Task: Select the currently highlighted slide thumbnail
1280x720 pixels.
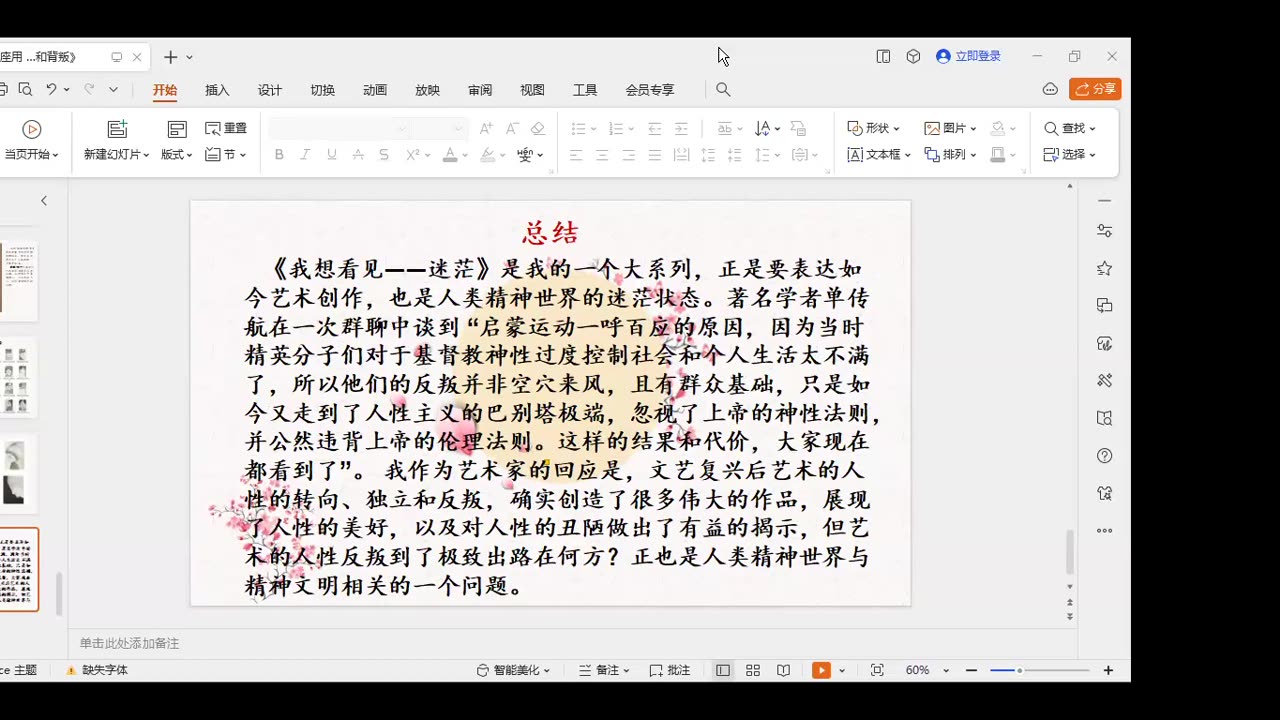Action: coord(19,569)
